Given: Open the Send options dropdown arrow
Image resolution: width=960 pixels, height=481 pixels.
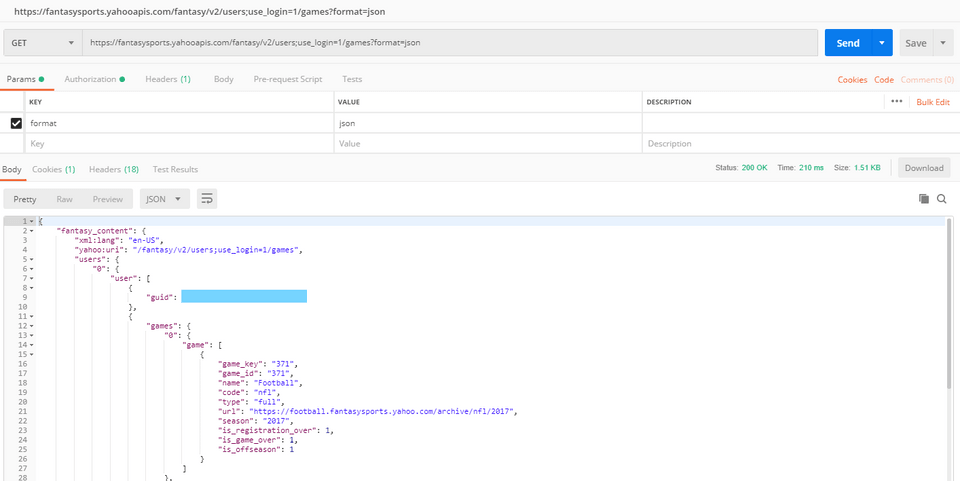Looking at the screenshot, I should (882, 43).
